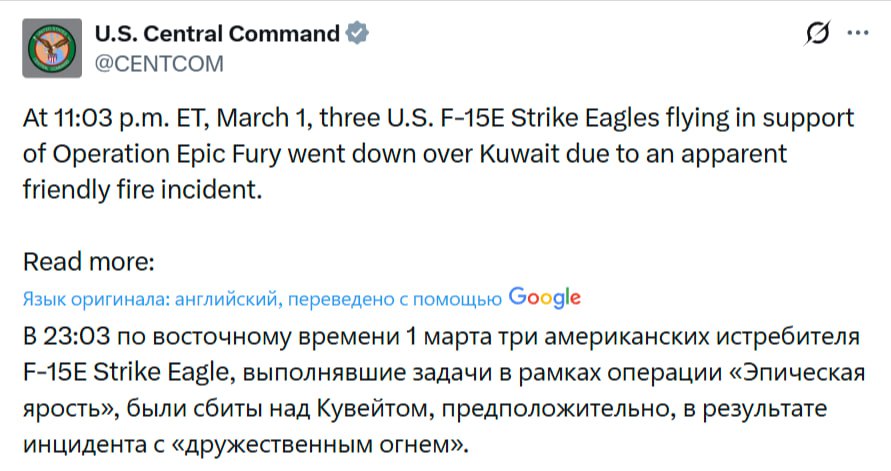Click the Grok slashed-circle icon

[x=816, y=34]
